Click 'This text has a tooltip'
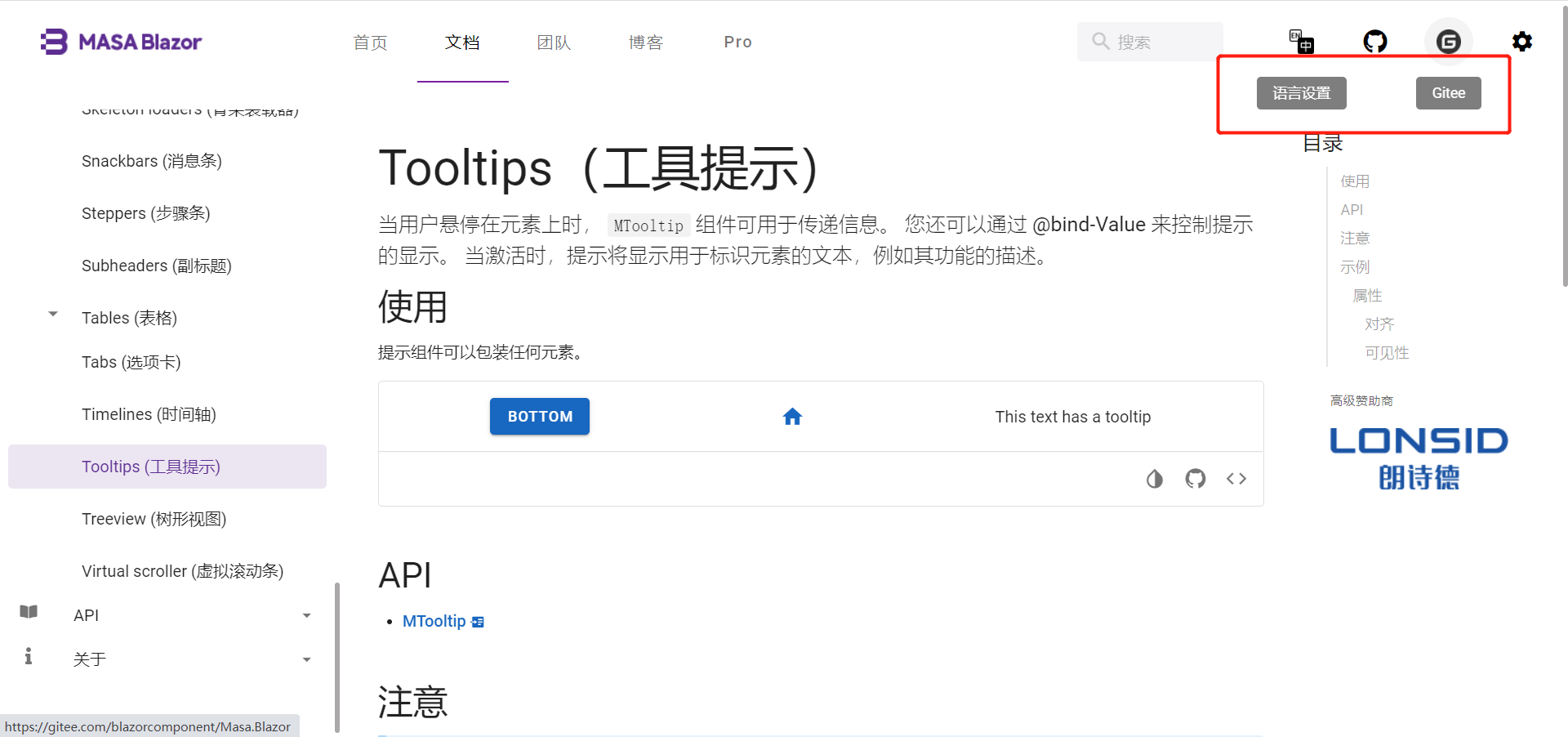 coord(1073,417)
